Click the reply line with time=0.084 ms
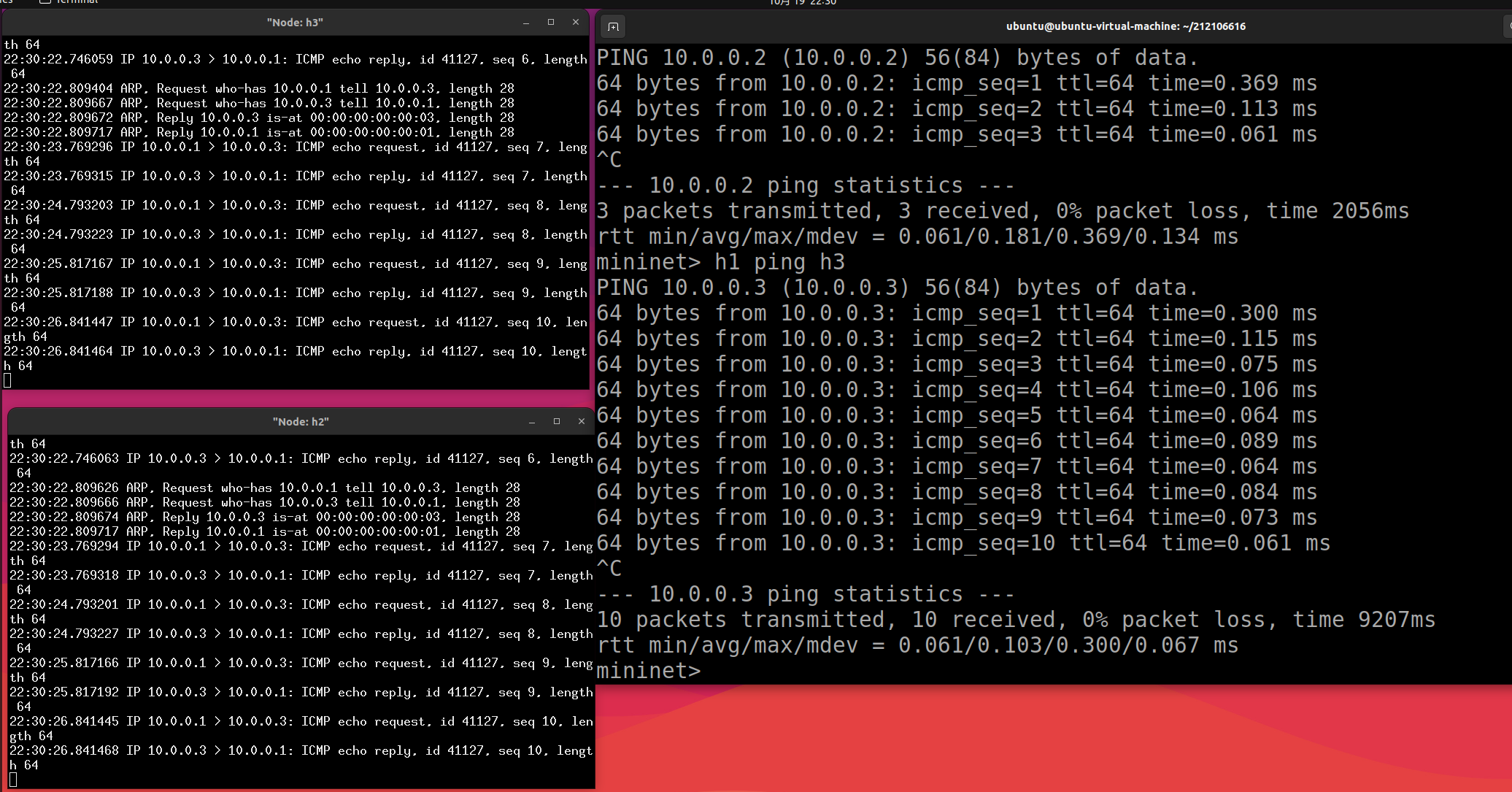Viewport: 1512px width, 792px height. (x=957, y=492)
